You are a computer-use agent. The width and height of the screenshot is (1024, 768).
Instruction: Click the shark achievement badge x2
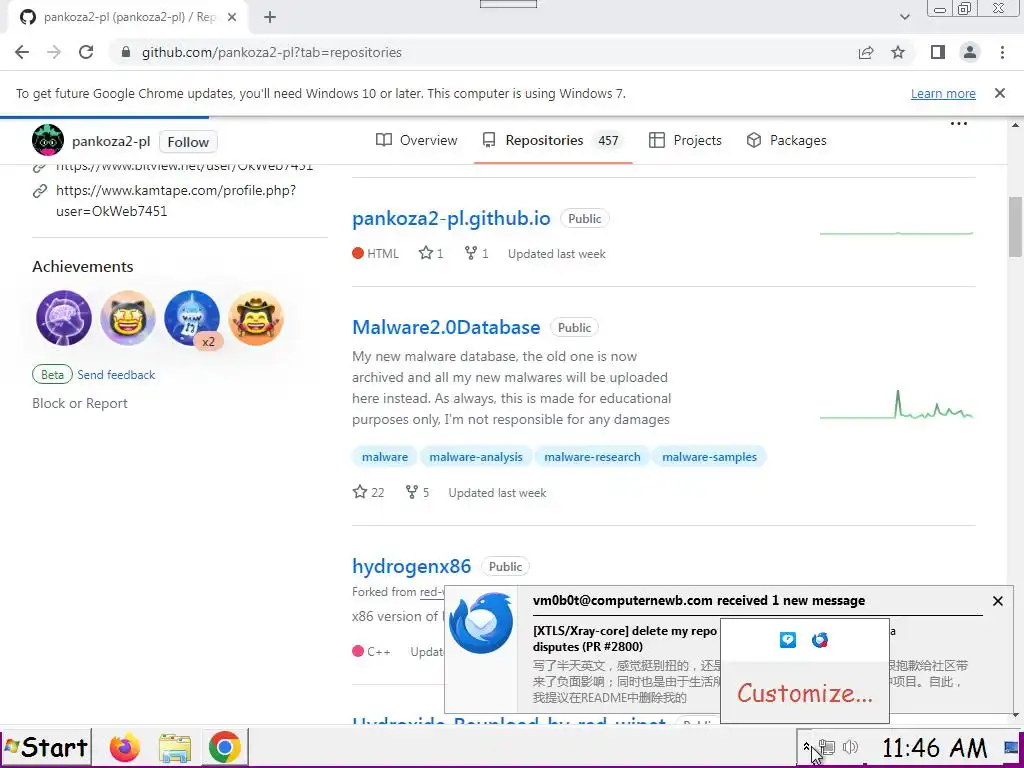click(192, 318)
